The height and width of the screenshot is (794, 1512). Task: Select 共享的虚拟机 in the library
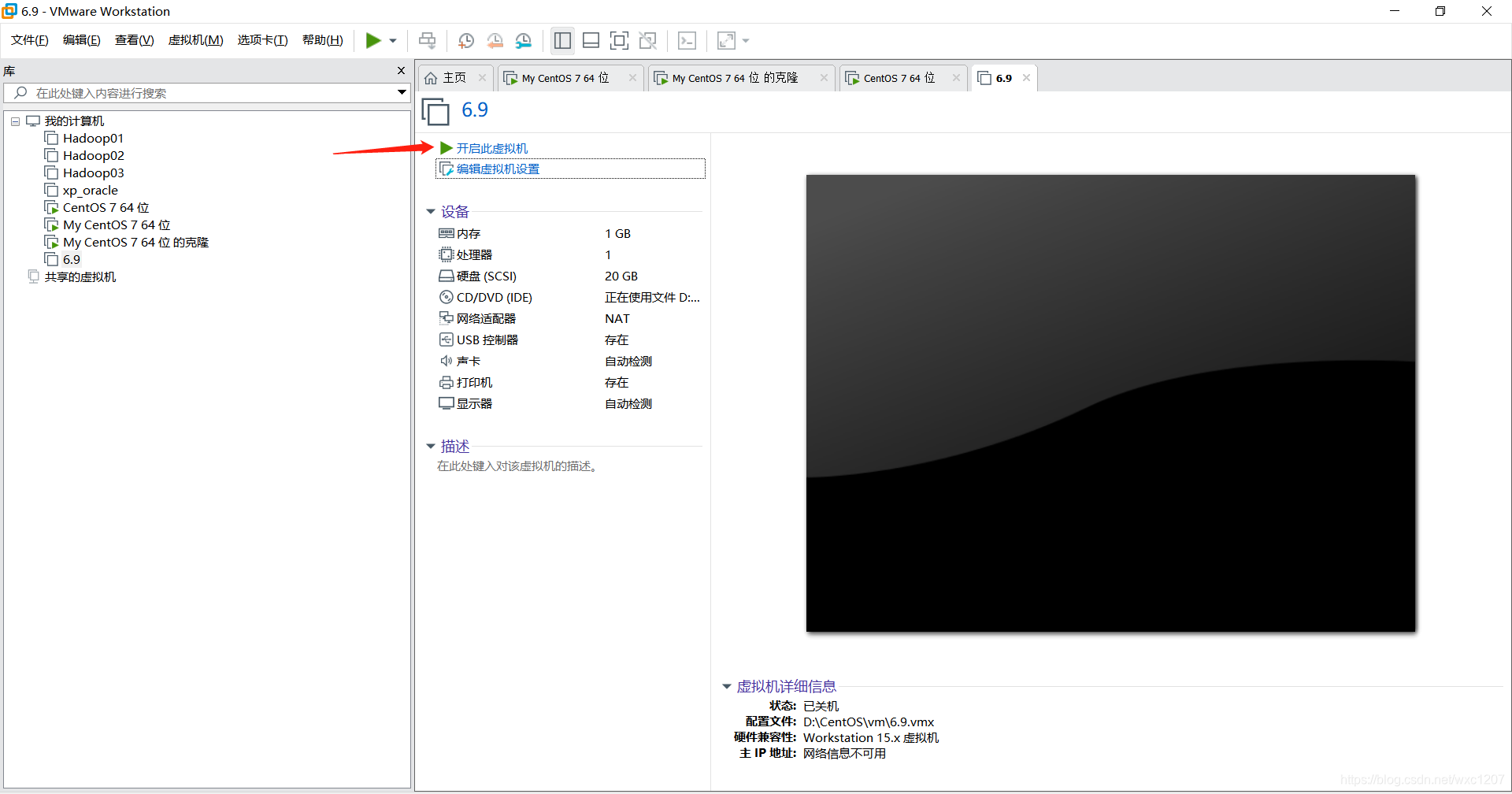pyautogui.click(x=72, y=277)
